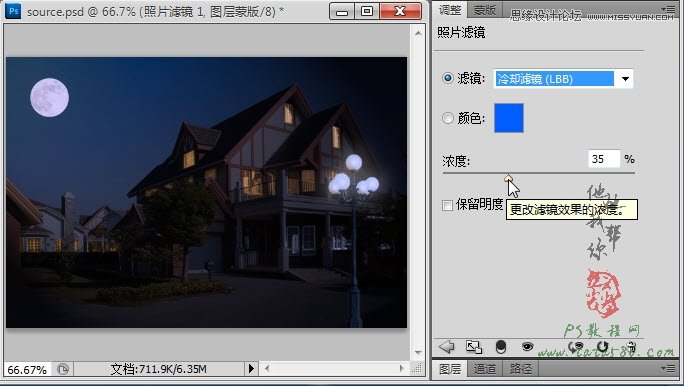Open document info flyout arrow in status bar
Screen dimensions: 684x386
click(251, 369)
